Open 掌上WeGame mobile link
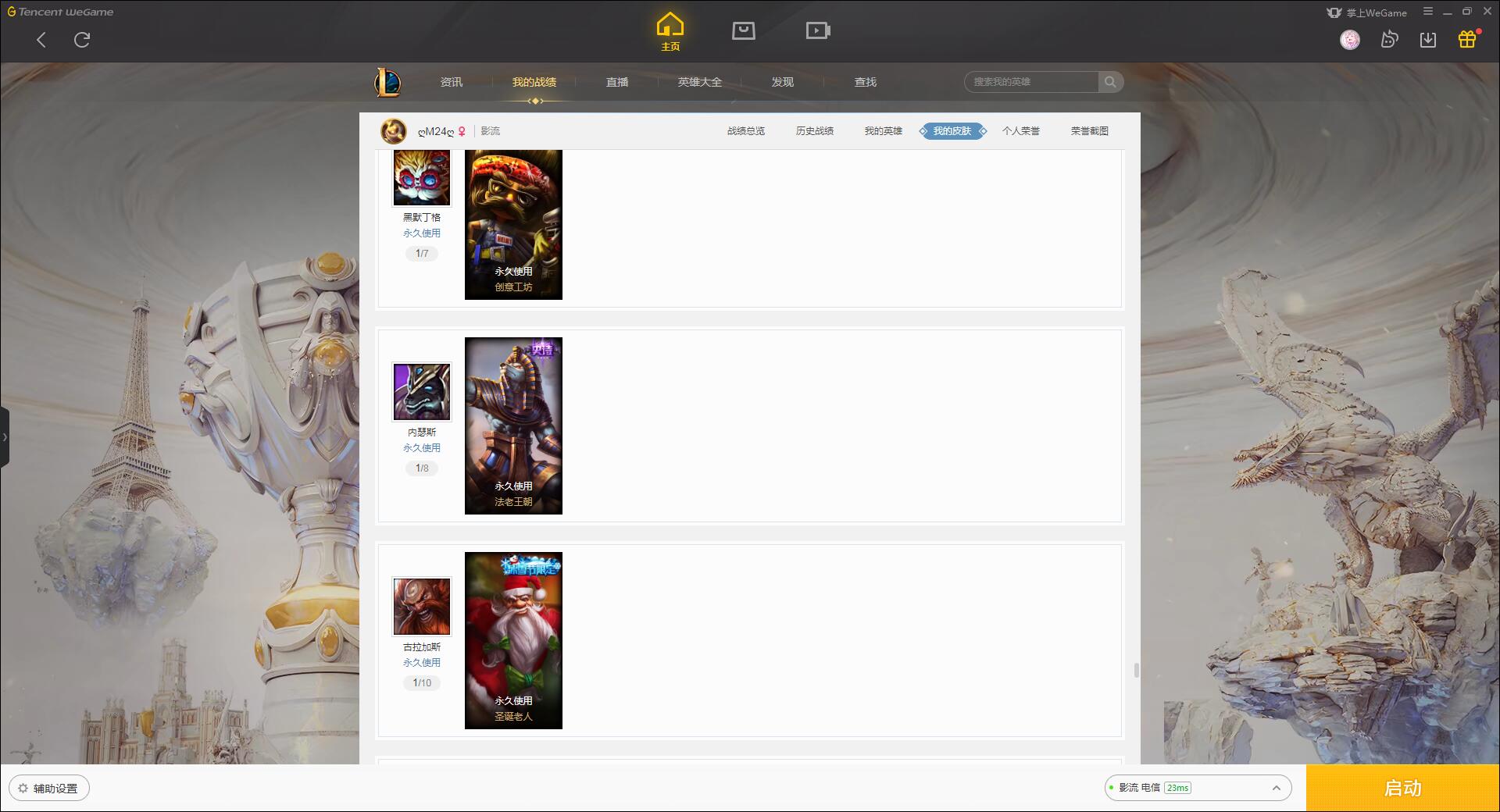This screenshot has width=1500, height=812. point(1367,12)
